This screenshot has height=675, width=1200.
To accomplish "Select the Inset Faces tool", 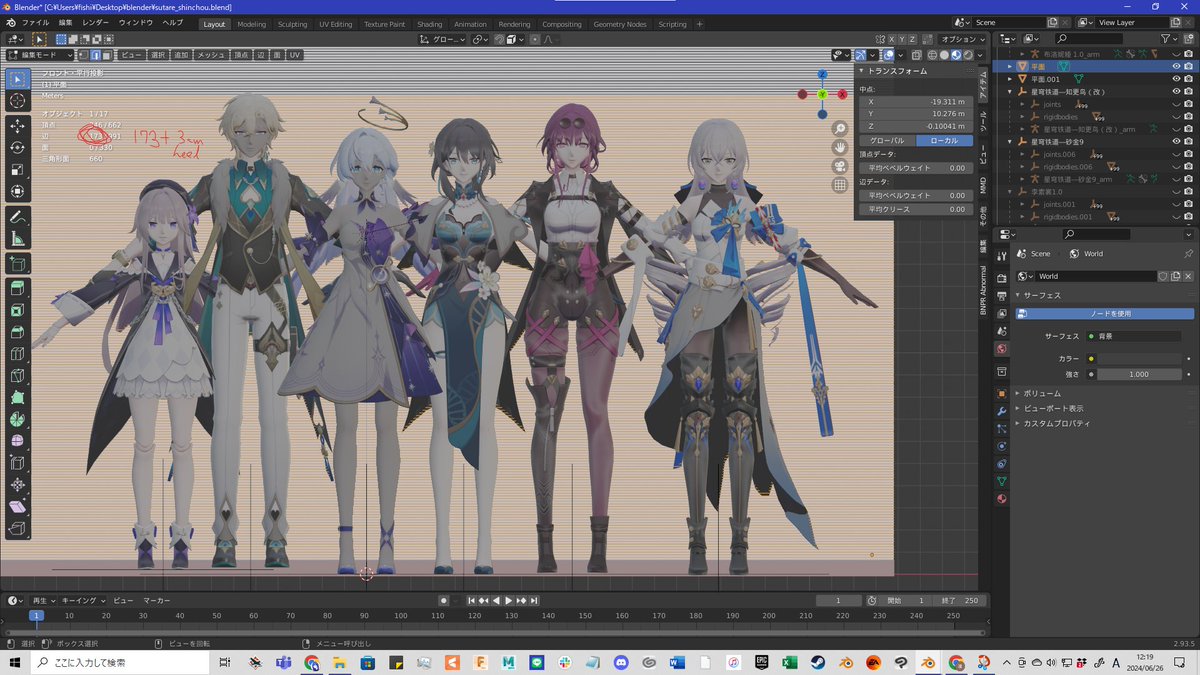I will point(18,311).
